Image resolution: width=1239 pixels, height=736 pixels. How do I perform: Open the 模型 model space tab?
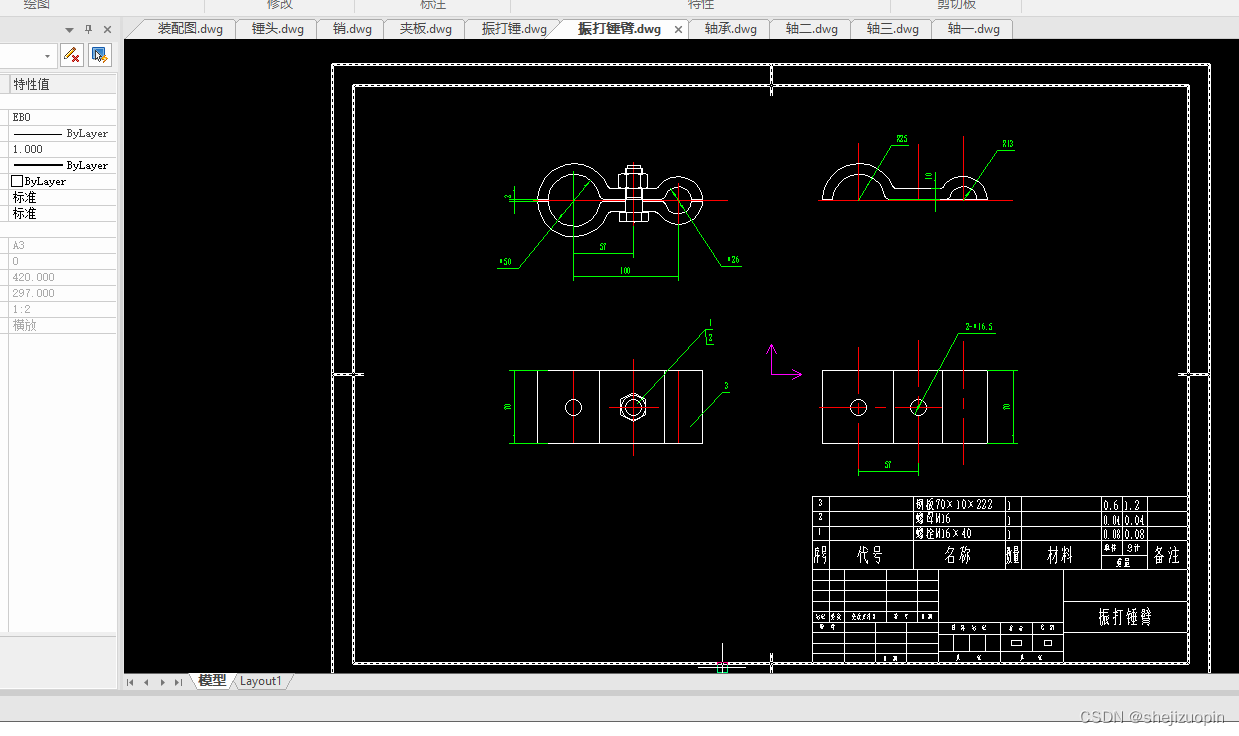click(x=212, y=681)
